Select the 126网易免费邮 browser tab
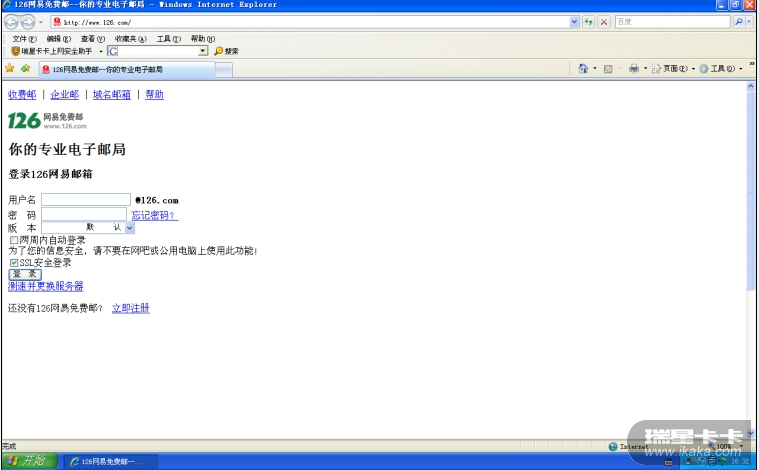This screenshot has height=470, width=759. click(126, 69)
